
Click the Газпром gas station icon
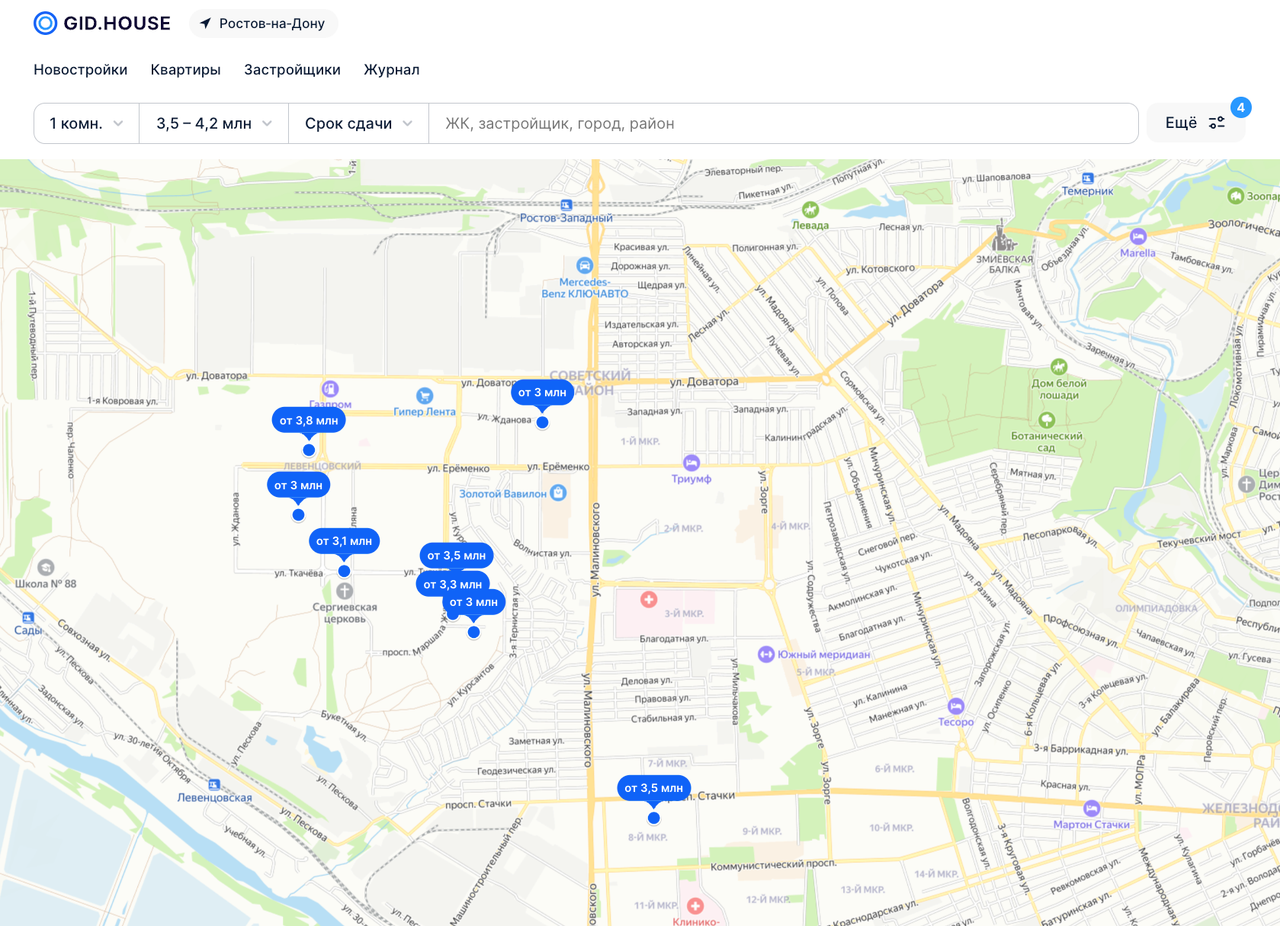[330, 389]
